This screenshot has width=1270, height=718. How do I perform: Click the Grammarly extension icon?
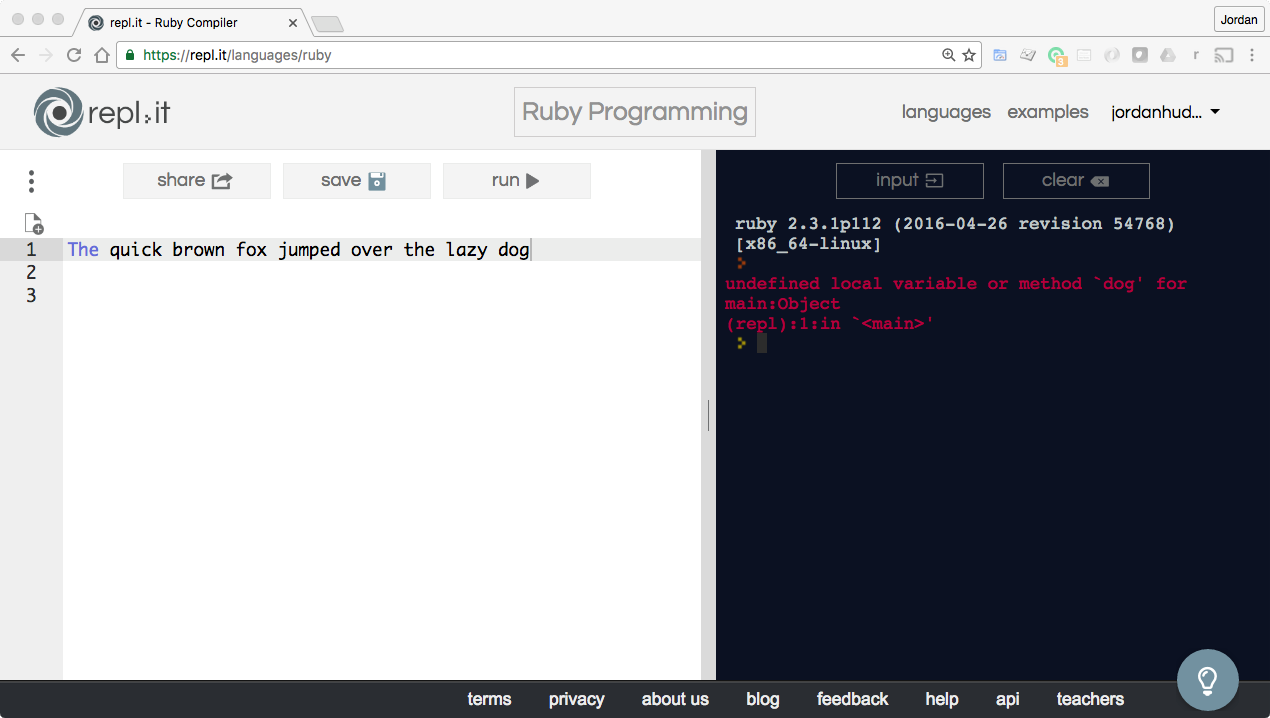1056,56
